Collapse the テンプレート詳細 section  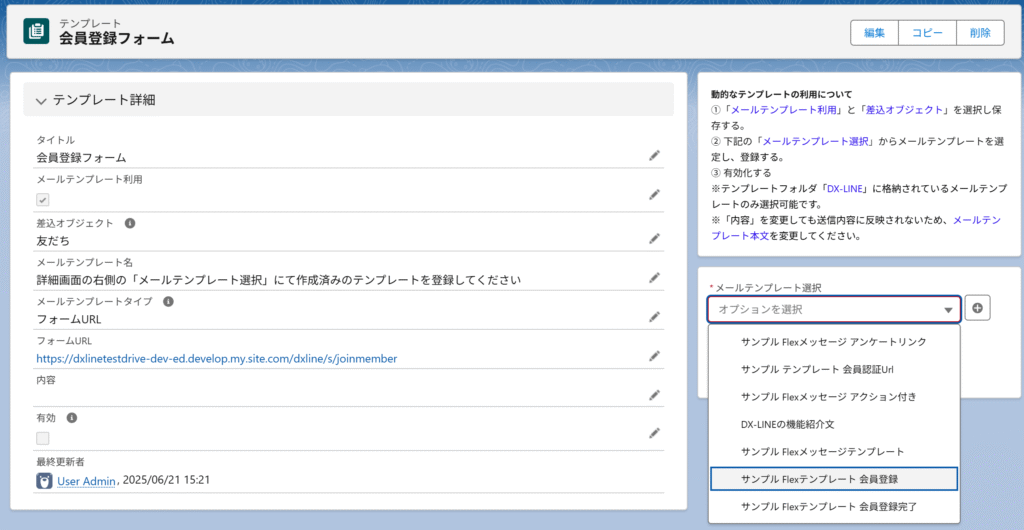pos(41,101)
